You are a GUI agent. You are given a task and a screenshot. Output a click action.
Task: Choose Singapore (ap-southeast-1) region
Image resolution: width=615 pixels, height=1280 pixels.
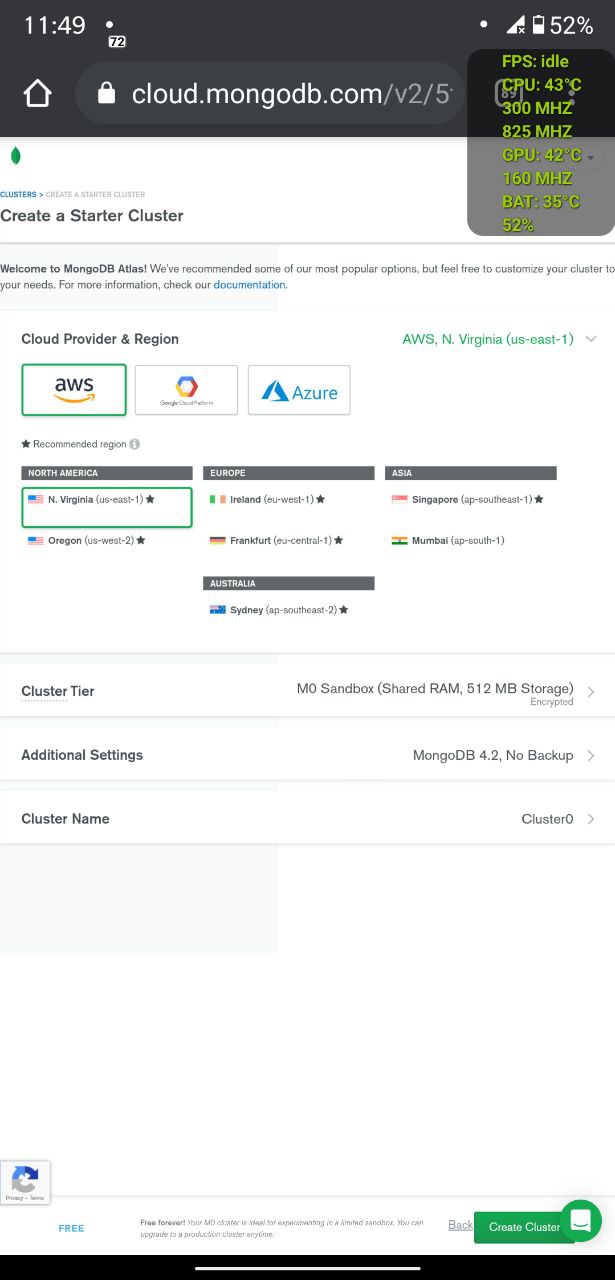click(x=467, y=499)
